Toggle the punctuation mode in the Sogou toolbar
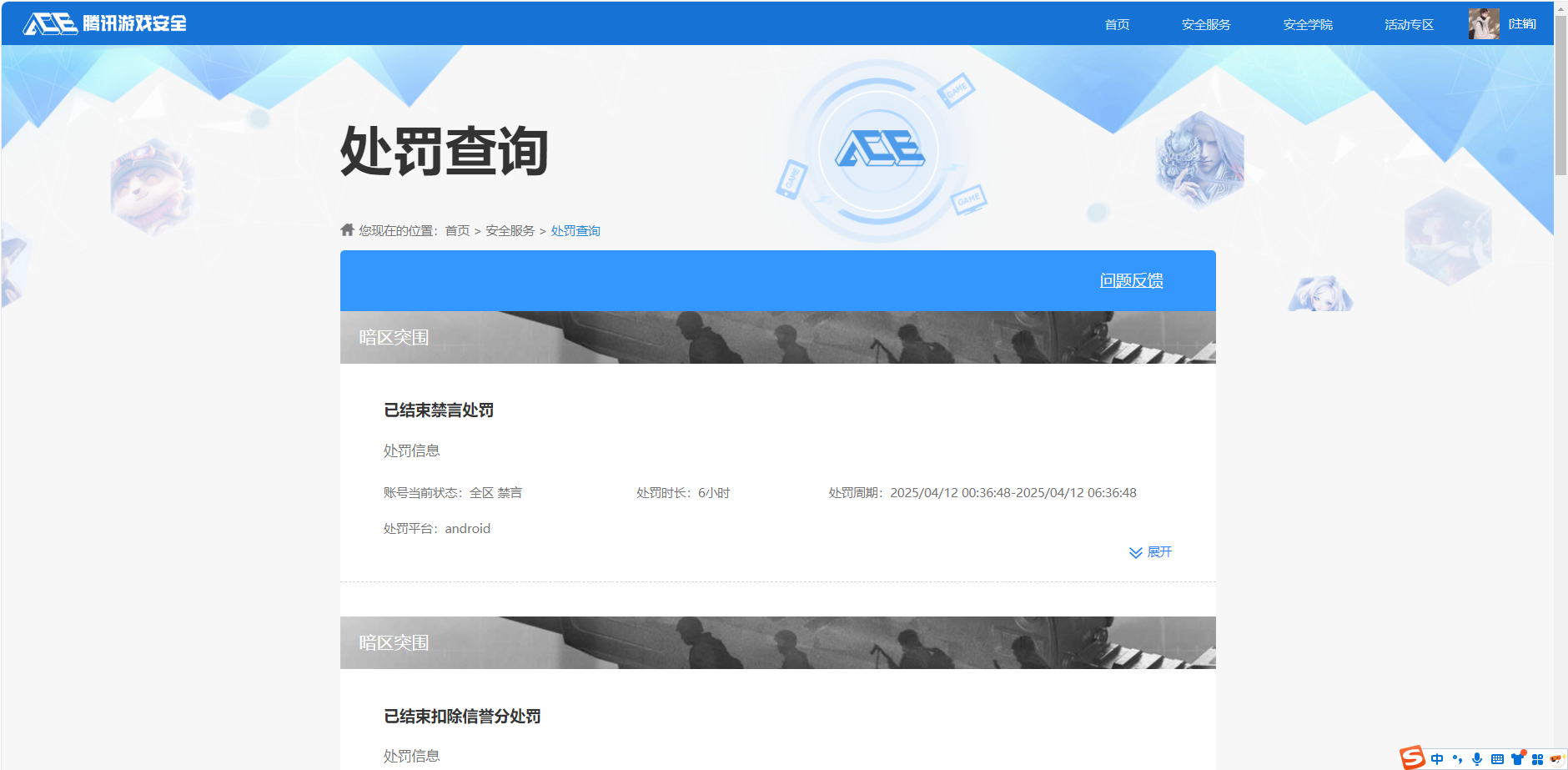Screen dimensions: 1568x770 coord(1457,759)
